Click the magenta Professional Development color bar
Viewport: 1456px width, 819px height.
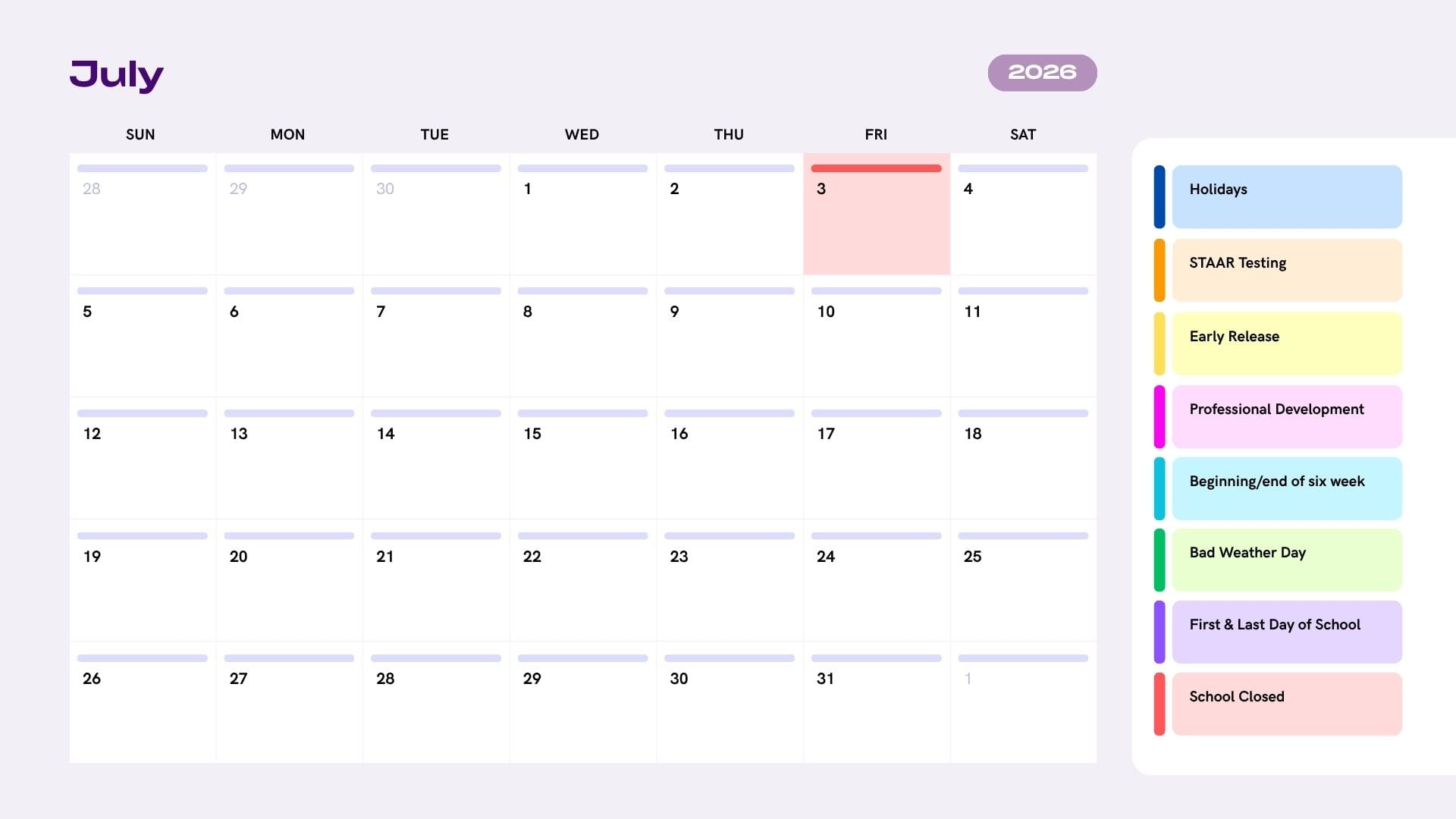click(1159, 416)
